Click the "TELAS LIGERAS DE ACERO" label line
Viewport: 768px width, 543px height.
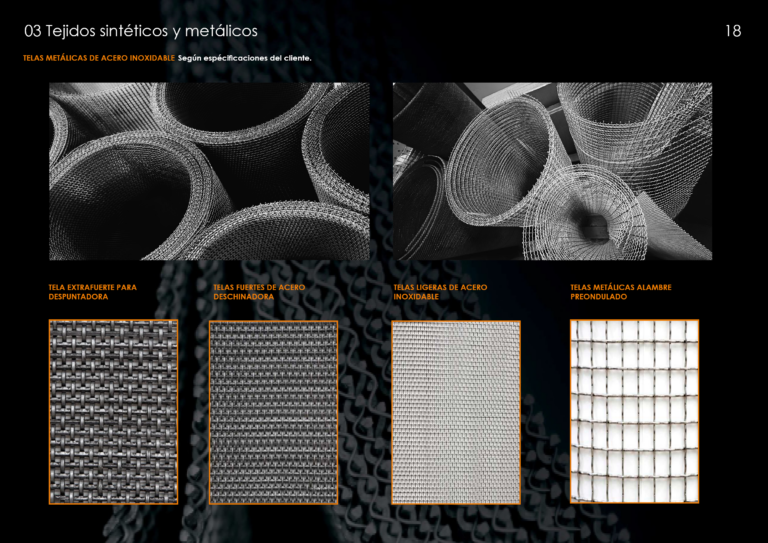[x=440, y=287]
